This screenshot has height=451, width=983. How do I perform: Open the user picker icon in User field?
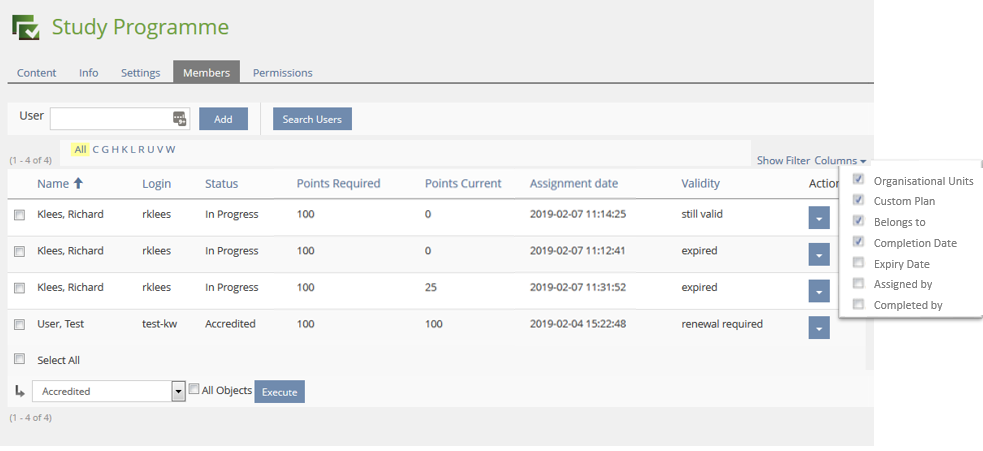[x=180, y=119]
